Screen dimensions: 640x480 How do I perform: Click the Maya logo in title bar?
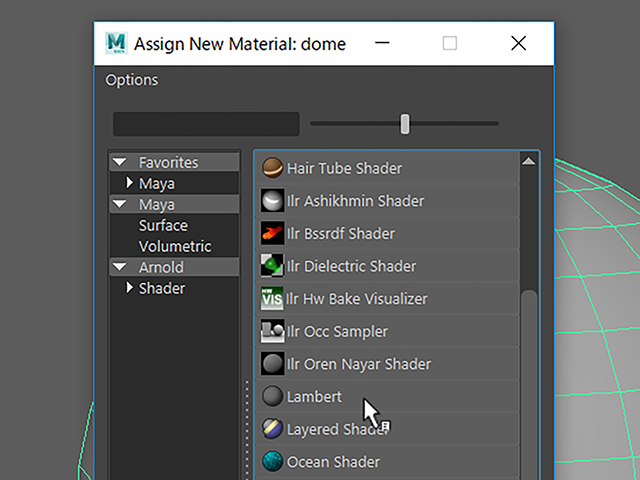[x=116, y=43]
